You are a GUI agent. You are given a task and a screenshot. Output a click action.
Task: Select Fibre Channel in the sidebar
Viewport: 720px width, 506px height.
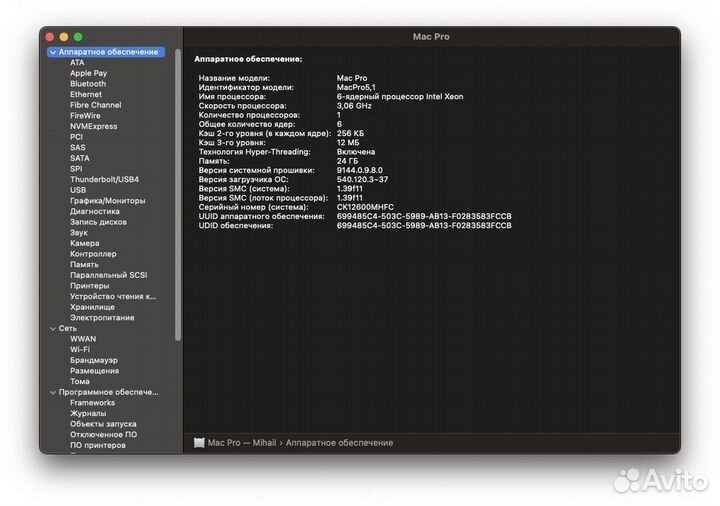pyautogui.click(x=96, y=105)
